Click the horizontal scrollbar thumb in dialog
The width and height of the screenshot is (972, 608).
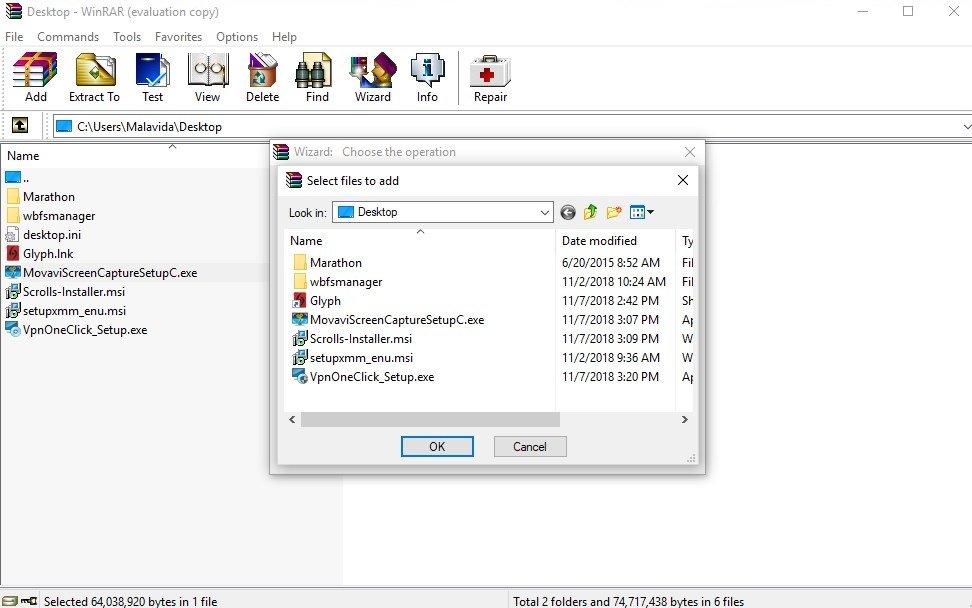pos(430,420)
